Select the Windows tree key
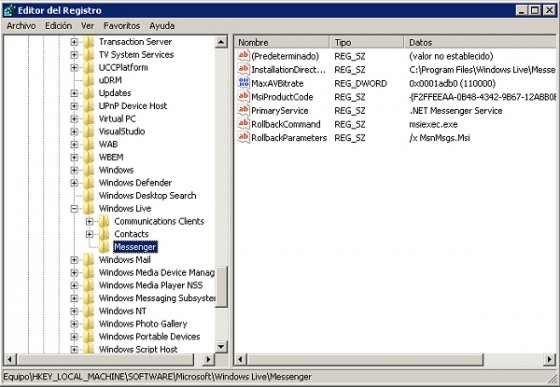This screenshot has width=560, height=387. 116,170
